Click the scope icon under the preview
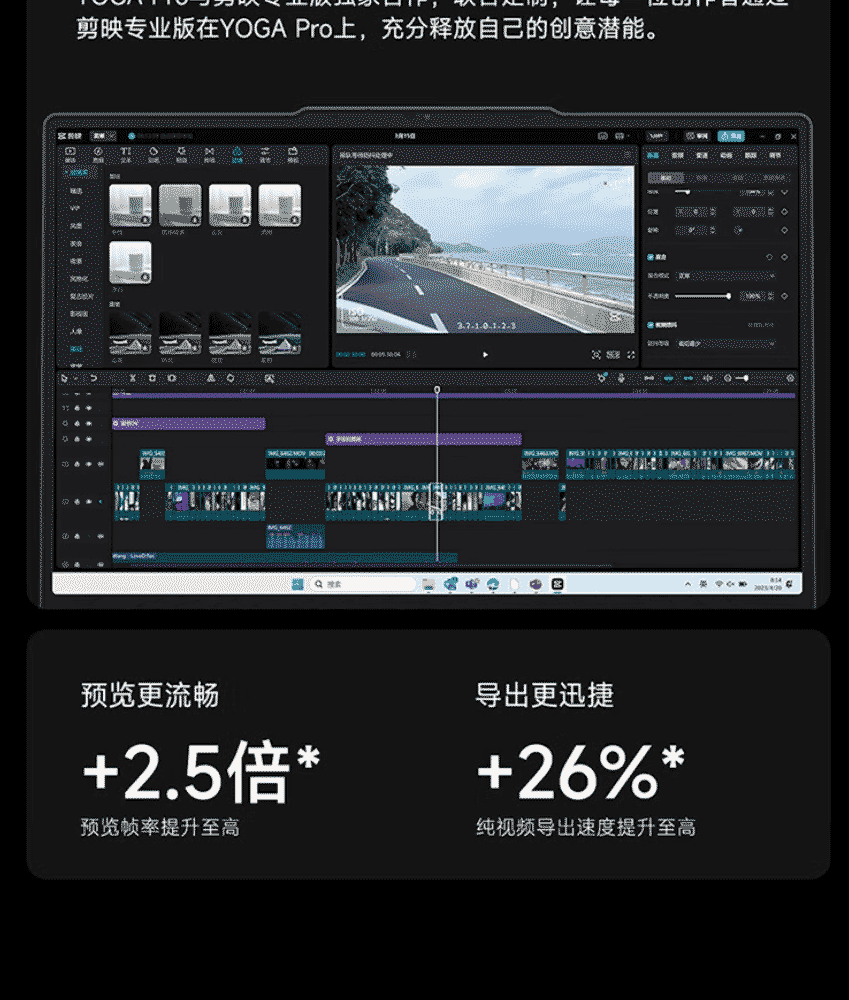Viewport: 849px width, 1000px height. 596,355
